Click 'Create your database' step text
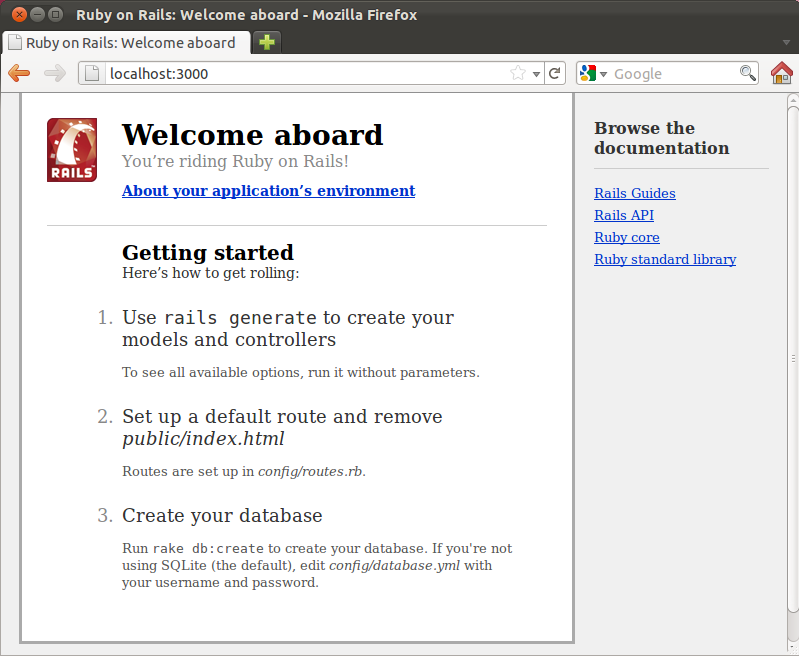Screen dimensions: 799x656 click(222, 515)
